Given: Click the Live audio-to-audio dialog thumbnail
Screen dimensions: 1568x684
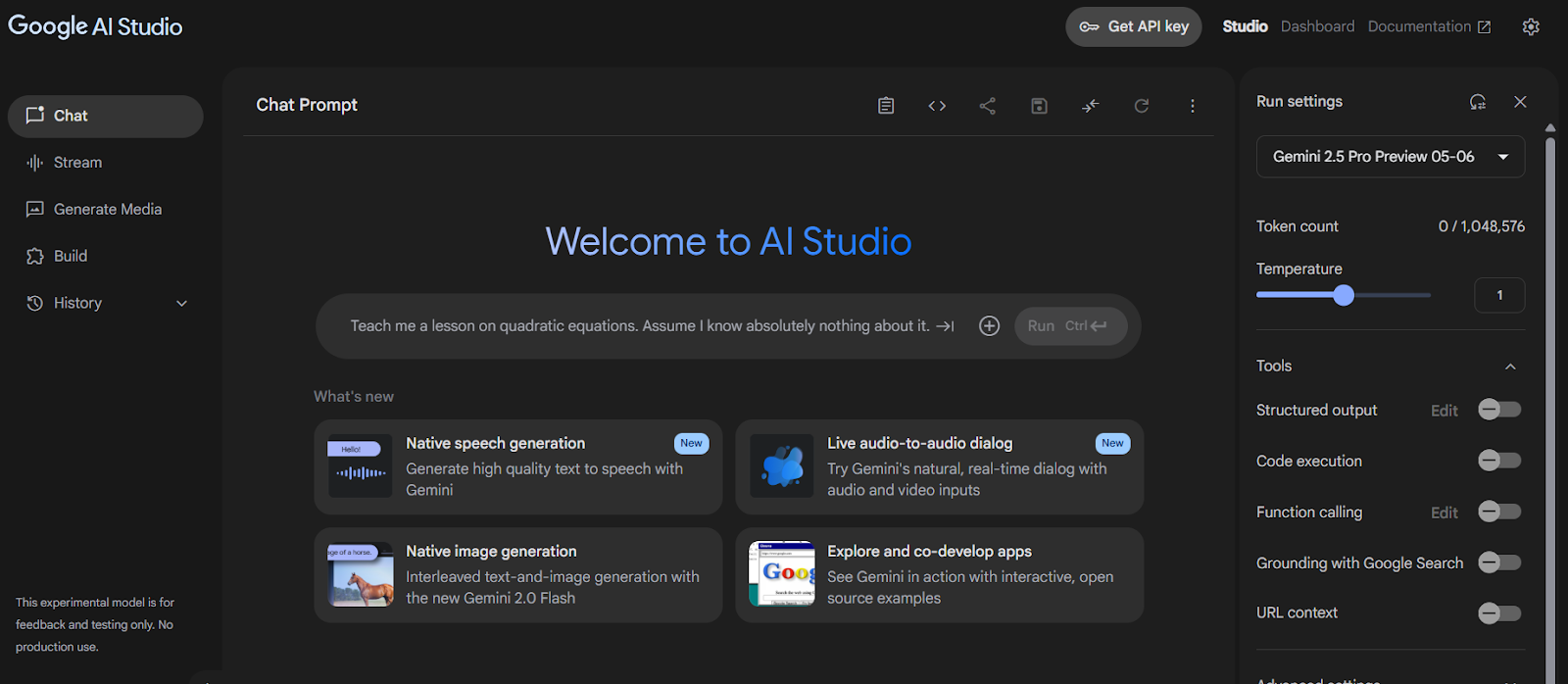Looking at the screenshot, I should pyautogui.click(x=781, y=465).
